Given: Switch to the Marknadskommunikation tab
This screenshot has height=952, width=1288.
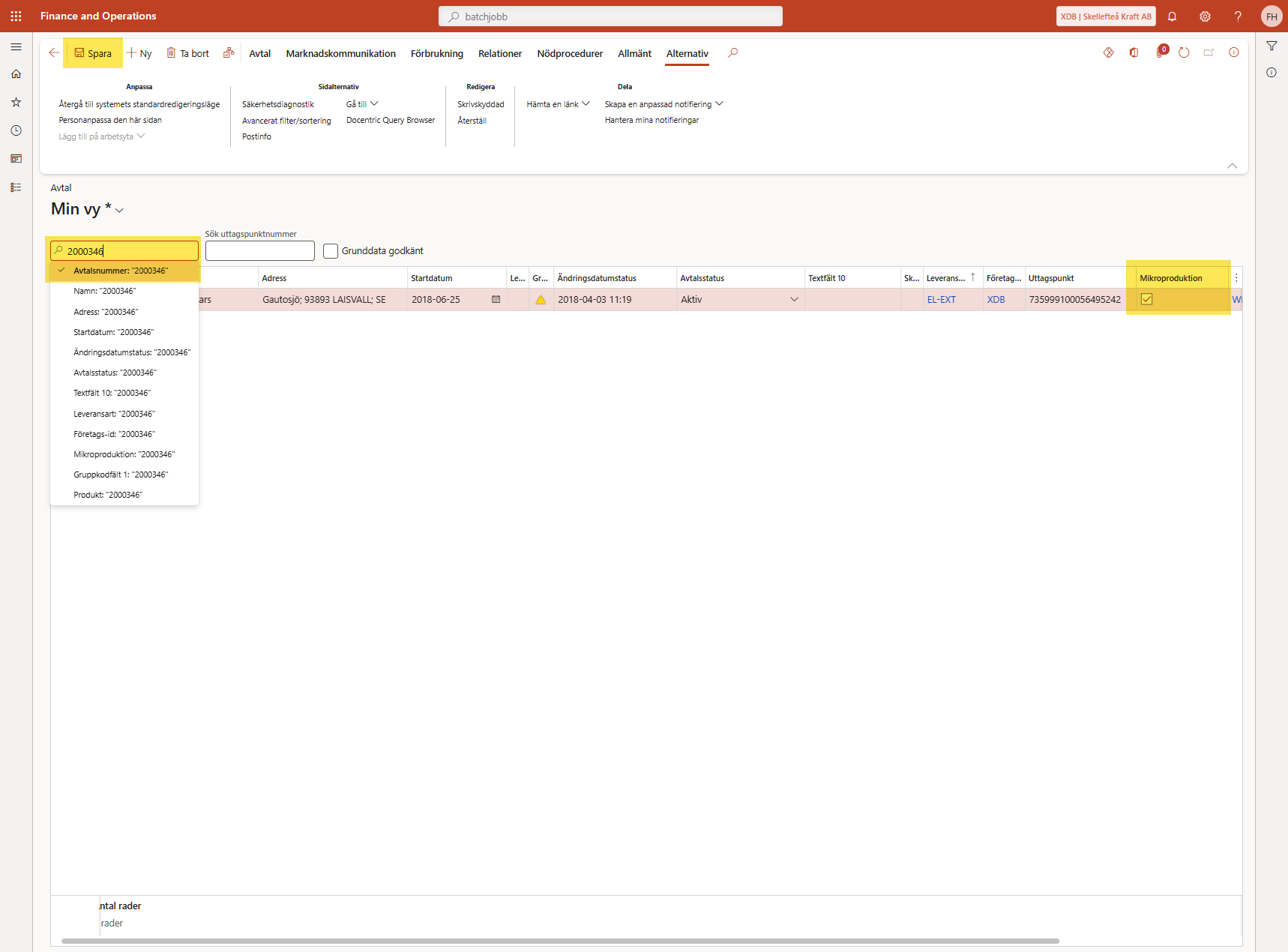Looking at the screenshot, I should [x=340, y=53].
